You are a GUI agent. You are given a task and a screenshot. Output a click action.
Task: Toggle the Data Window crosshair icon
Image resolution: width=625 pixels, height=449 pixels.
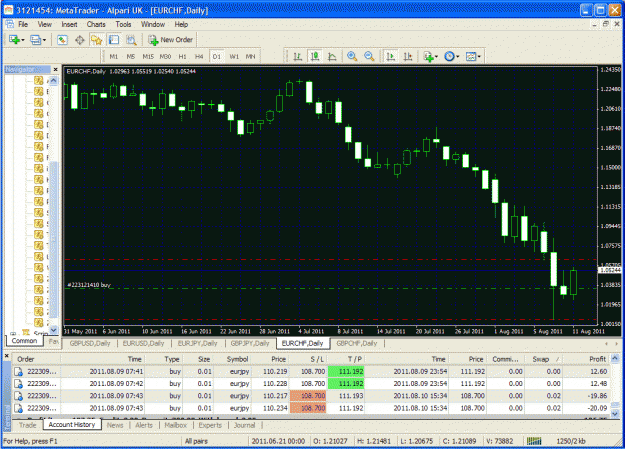tap(80, 40)
